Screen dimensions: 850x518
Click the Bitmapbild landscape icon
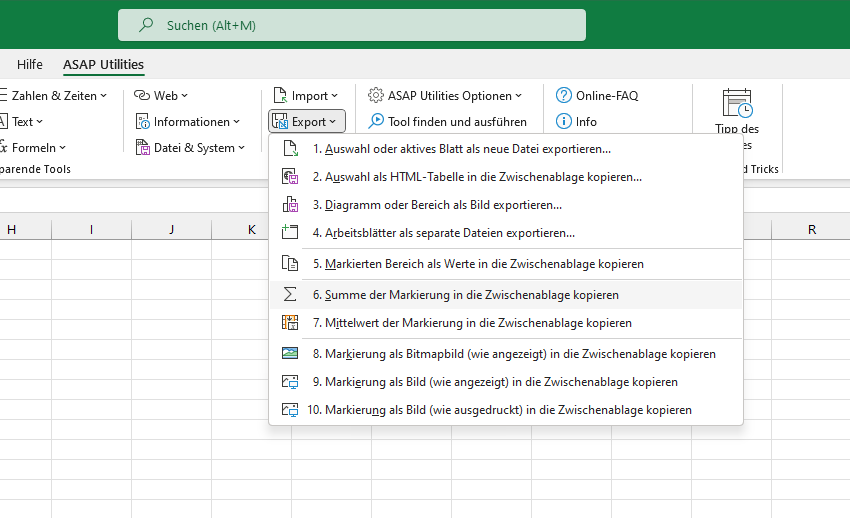click(x=290, y=354)
